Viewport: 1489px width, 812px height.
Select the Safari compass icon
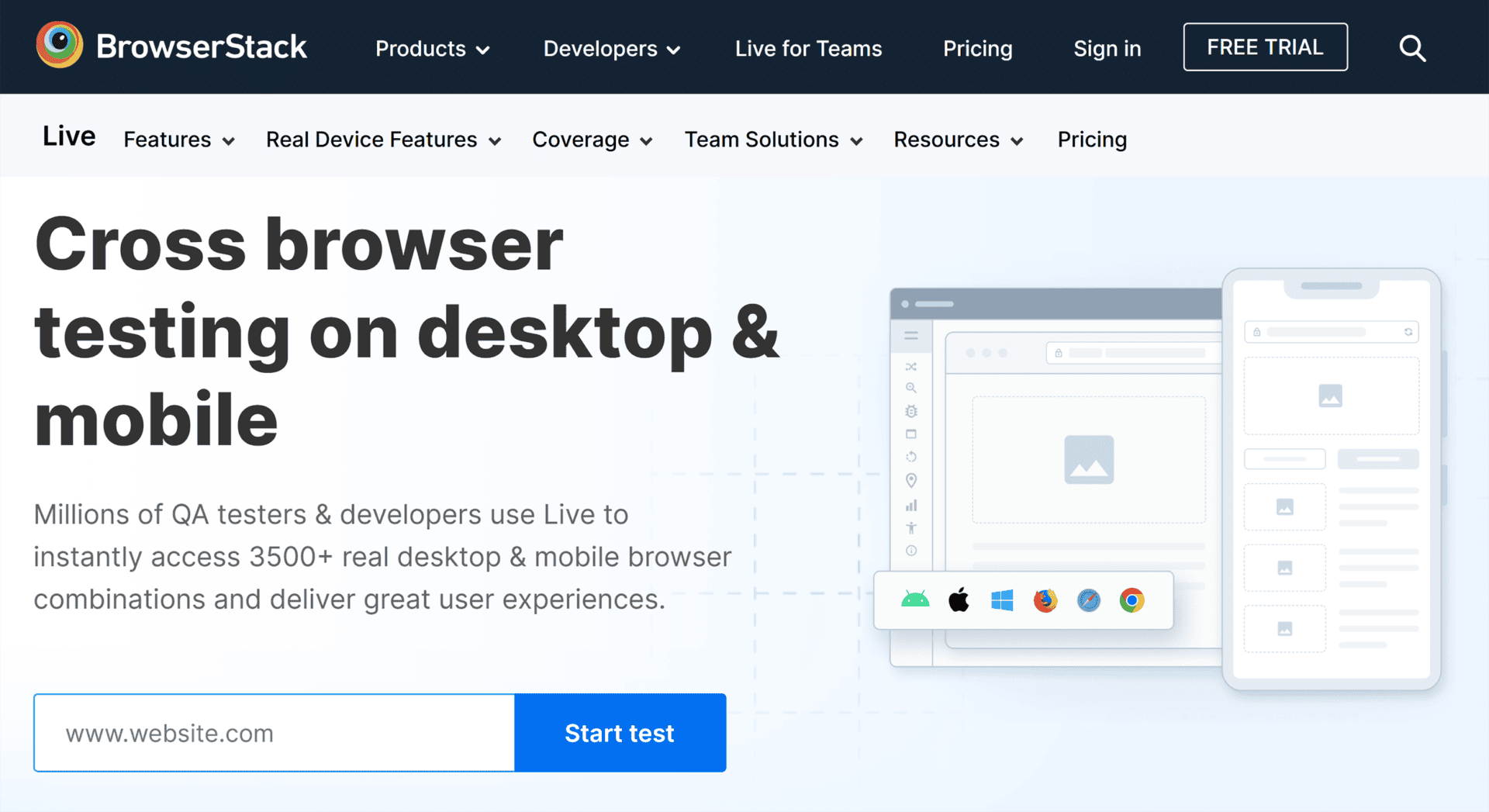point(1089,600)
